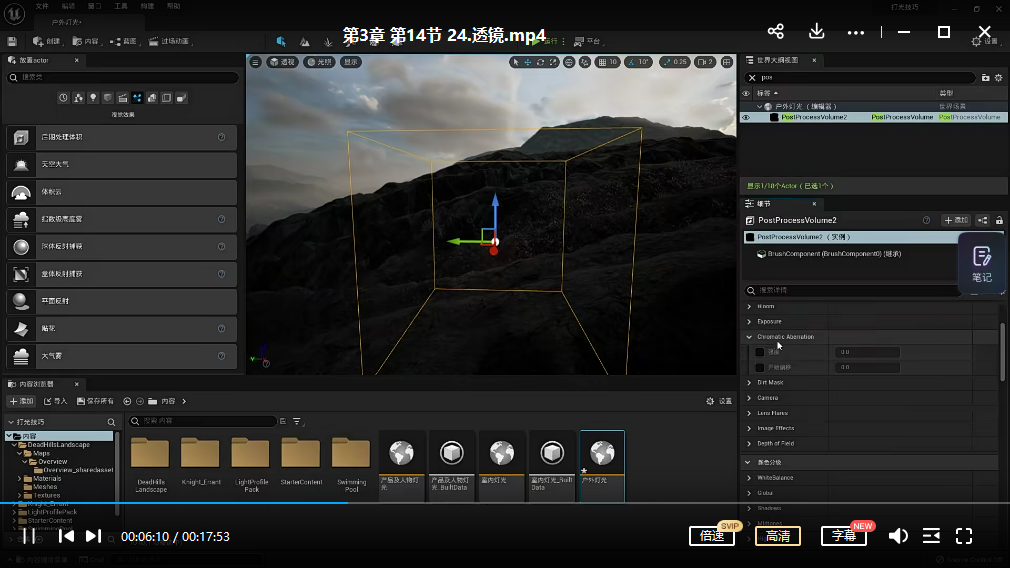Collapse the 户外灯光 level tree item

pos(759,106)
